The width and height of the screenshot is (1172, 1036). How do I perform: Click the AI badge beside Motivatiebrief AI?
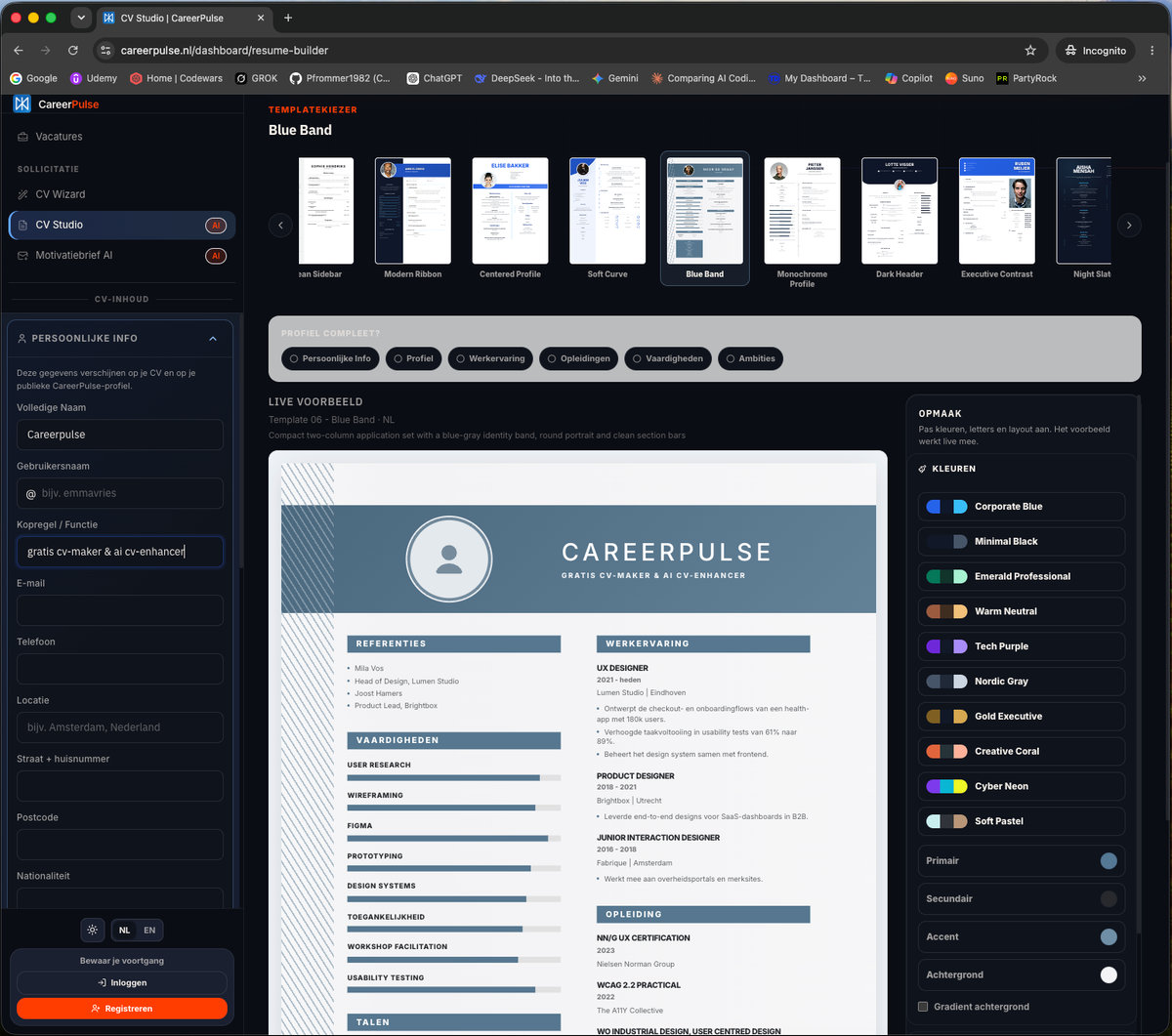point(216,256)
